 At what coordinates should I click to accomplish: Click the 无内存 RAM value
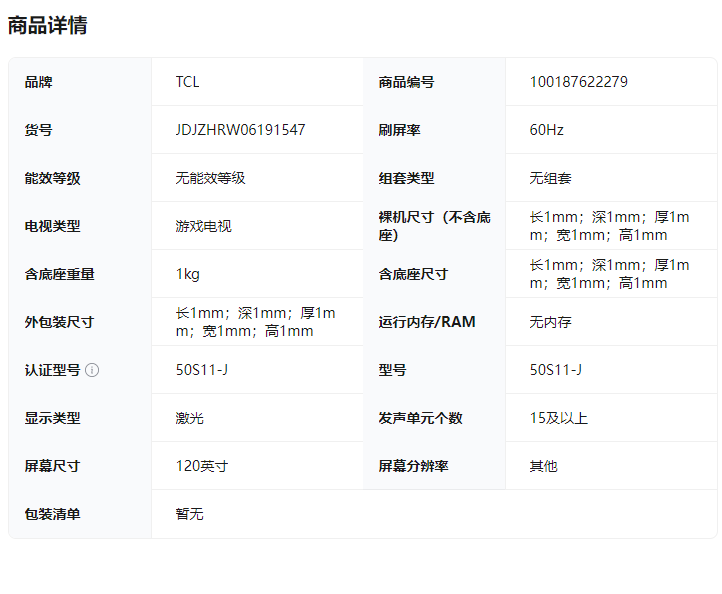click(x=550, y=322)
